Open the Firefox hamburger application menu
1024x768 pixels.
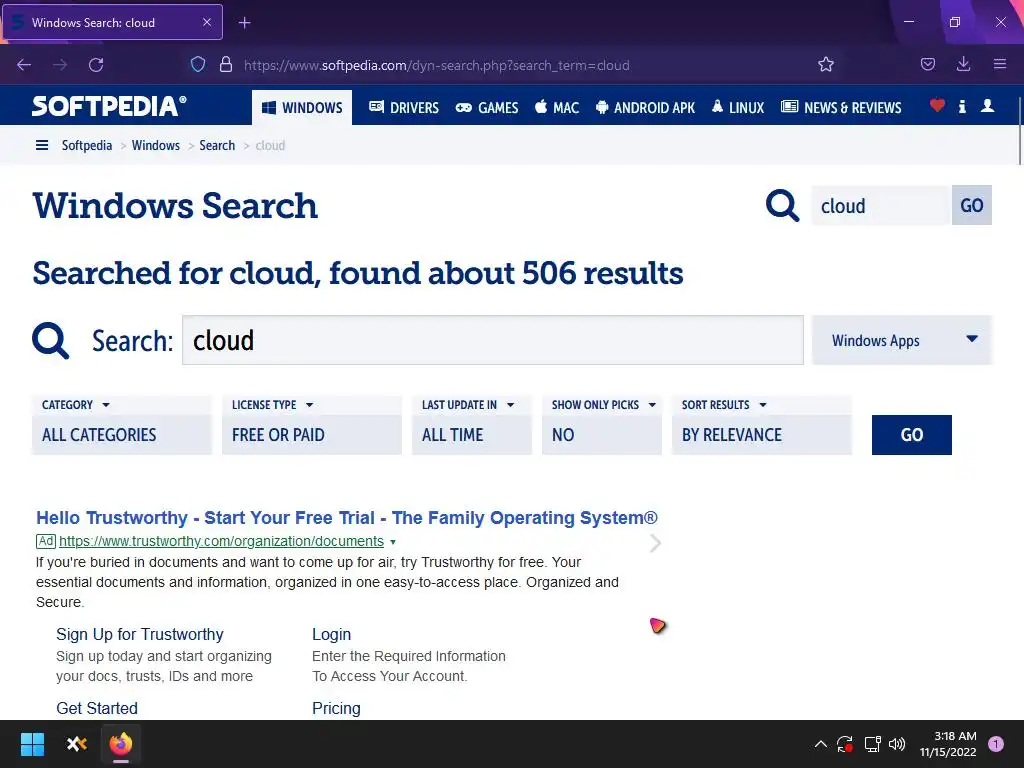coord(1000,65)
